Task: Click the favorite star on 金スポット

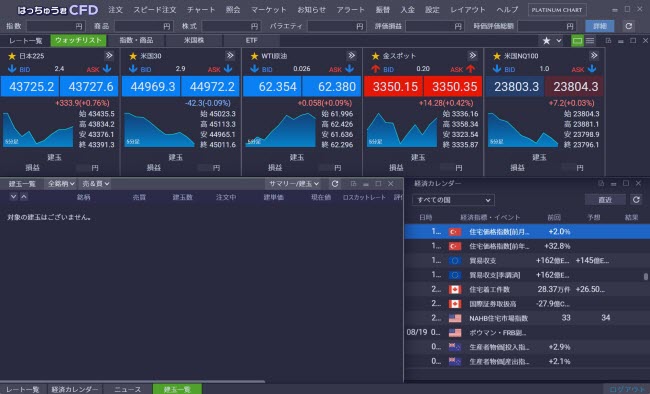Action: (375, 56)
